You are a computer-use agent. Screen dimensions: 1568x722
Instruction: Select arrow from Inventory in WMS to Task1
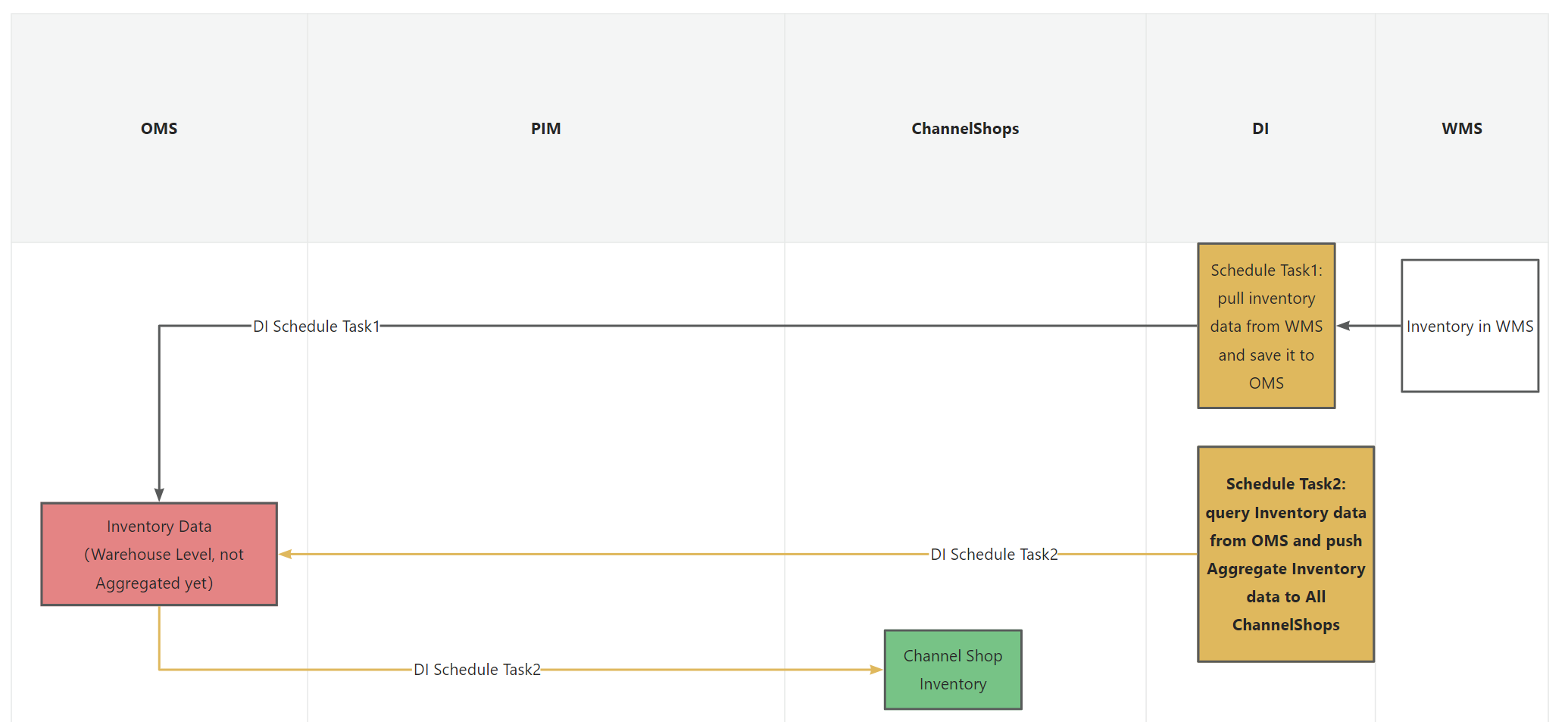(x=1370, y=326)
